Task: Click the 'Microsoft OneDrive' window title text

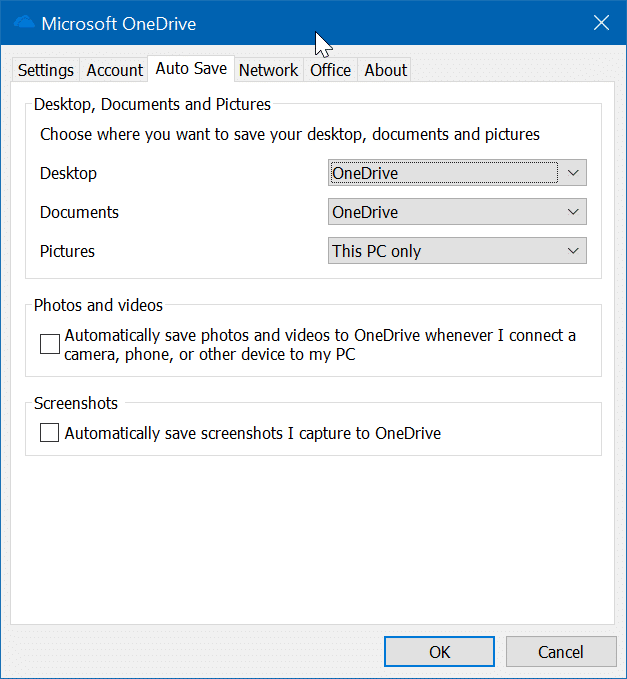Action: [x=119, y=24]
